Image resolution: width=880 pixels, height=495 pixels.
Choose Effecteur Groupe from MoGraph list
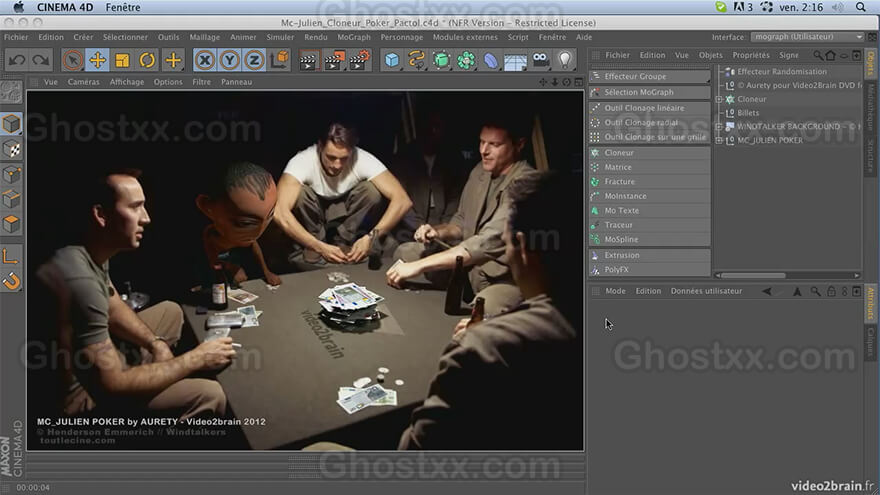click(650, 76)
